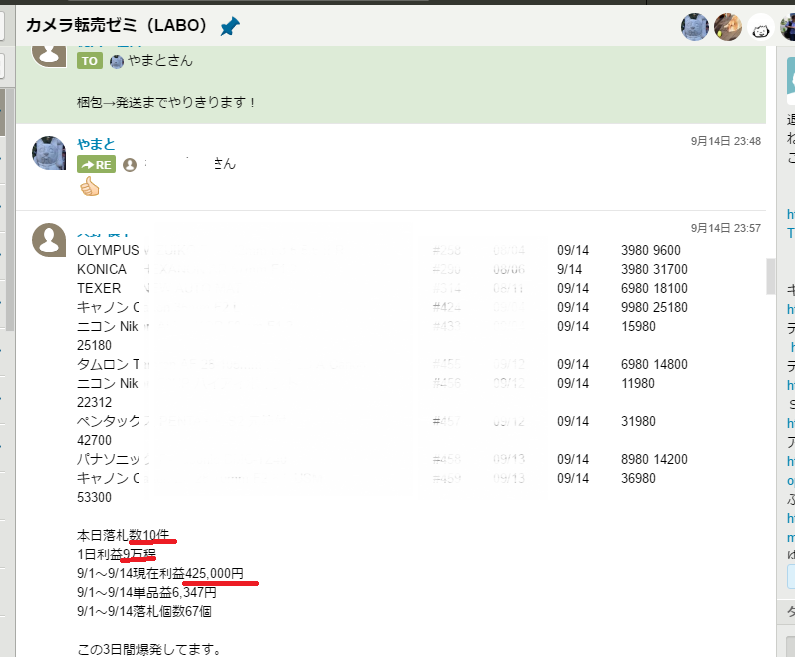Select the text 梱包→発送までやりきります！
This screenshot has height=657, width=795.
click(x=166, y=102)
